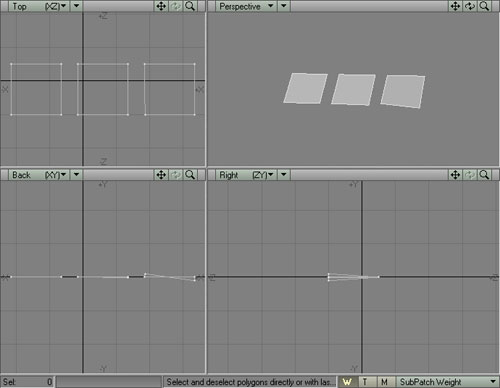The height and width of the screenshot is (388, 500).
Task: Switch to the M morph map mode
Action: (x=384, y=382)
